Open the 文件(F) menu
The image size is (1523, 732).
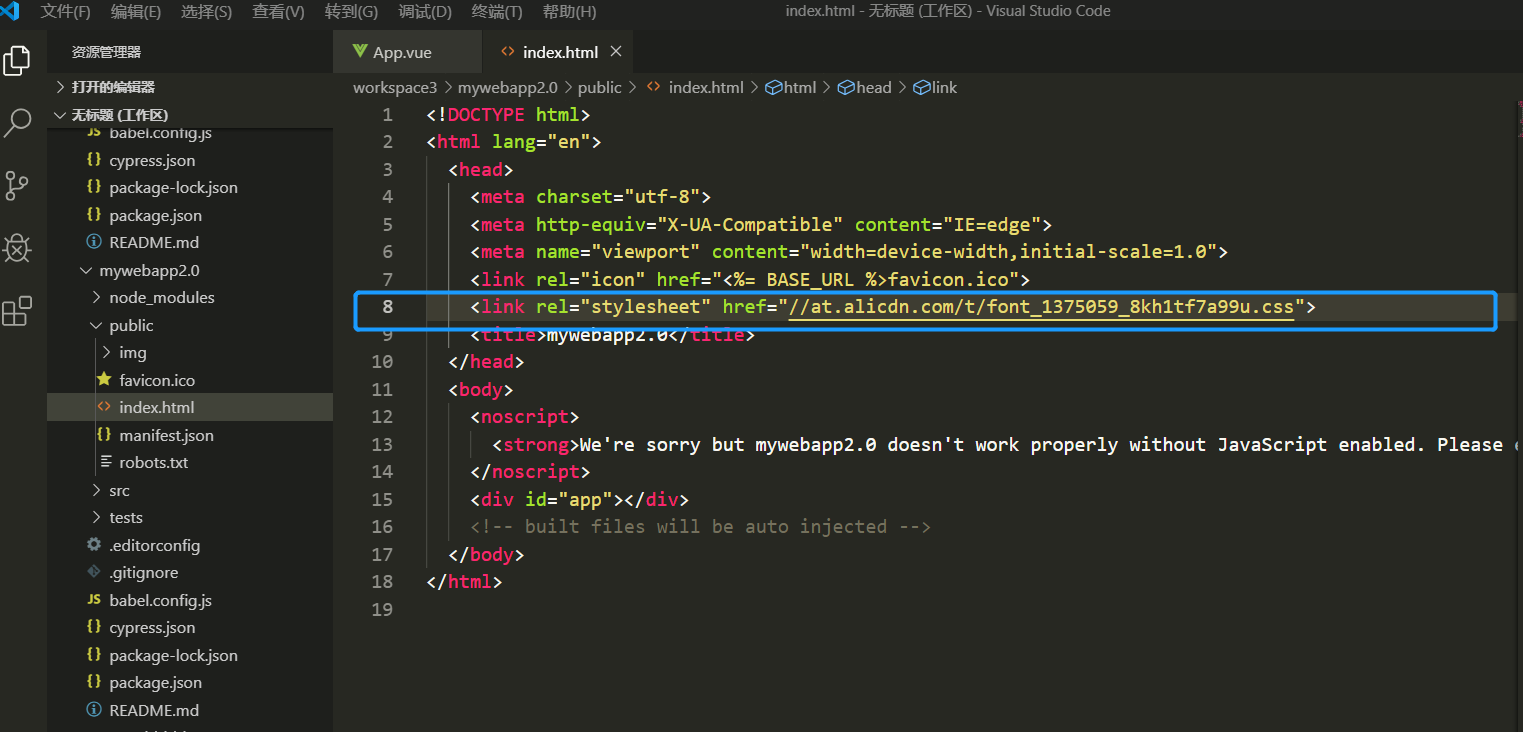66,12
